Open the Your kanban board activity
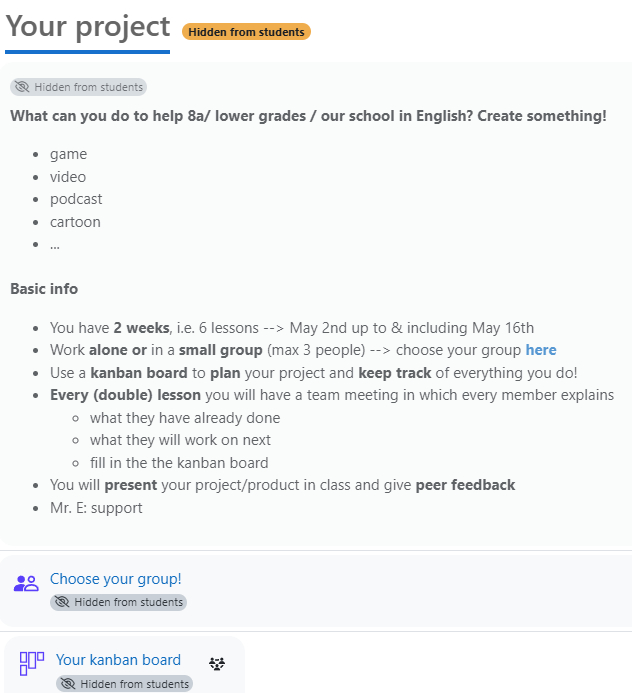 click(x=118, y=659)
